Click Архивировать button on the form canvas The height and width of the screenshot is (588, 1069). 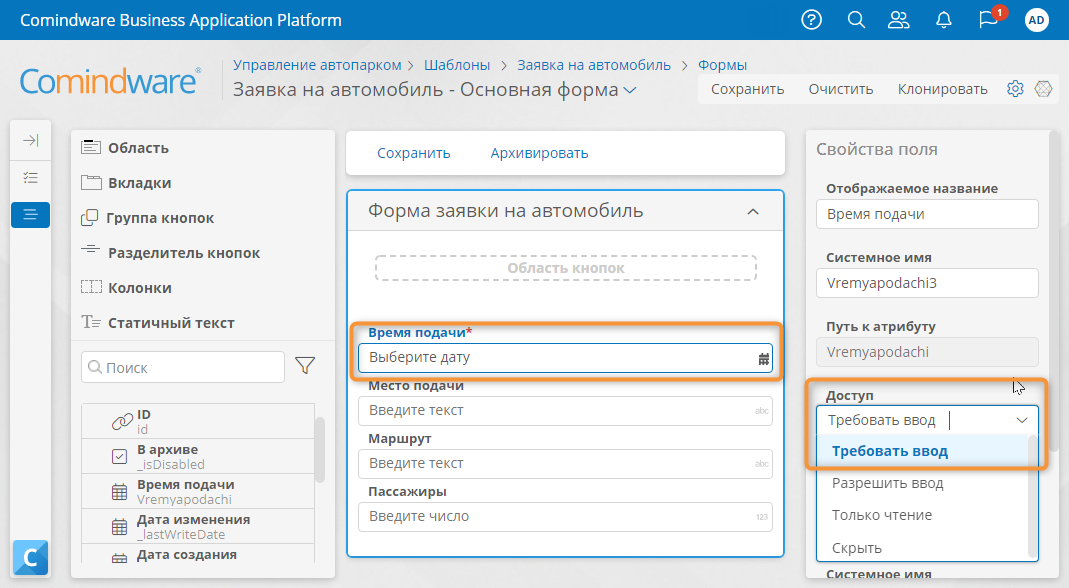539,153
